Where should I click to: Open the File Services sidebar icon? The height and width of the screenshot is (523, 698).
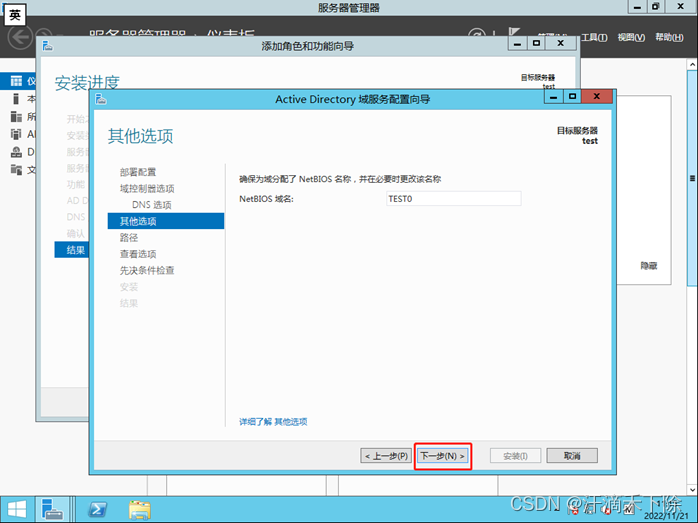click(16, 170)
